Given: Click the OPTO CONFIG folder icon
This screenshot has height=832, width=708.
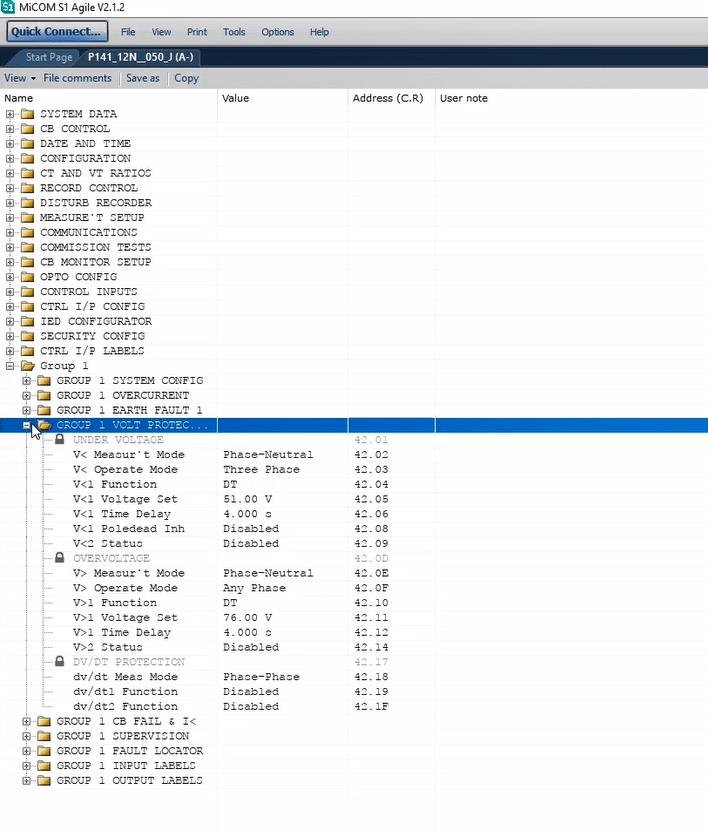Looking at the screenshot, I should click(28, 277).
